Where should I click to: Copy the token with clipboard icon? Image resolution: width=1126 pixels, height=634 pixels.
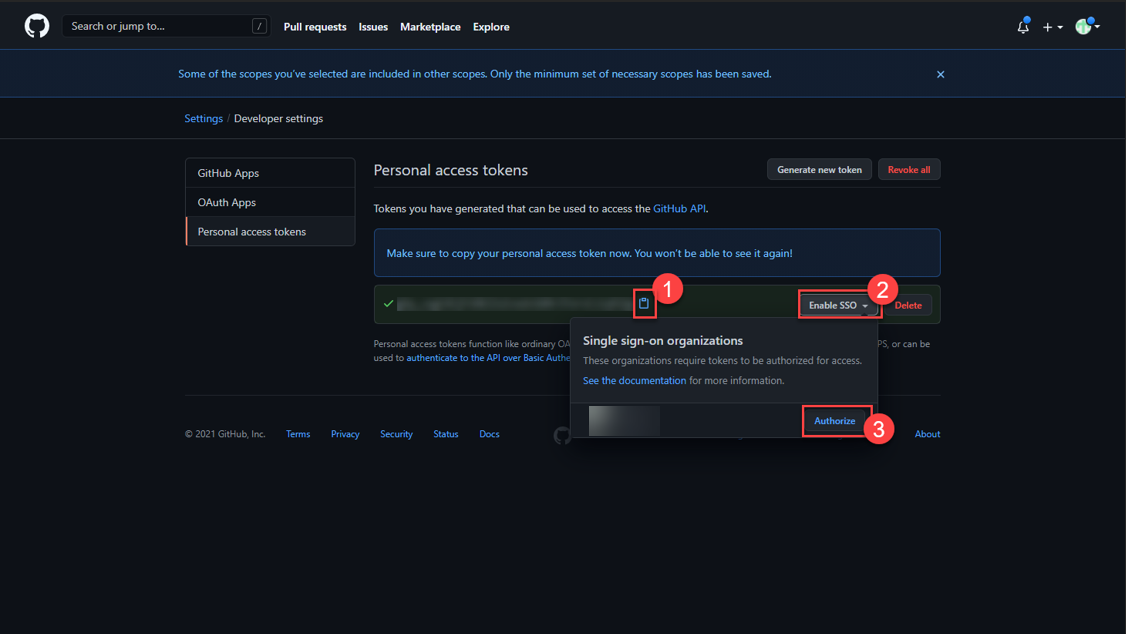coord(644,304)
